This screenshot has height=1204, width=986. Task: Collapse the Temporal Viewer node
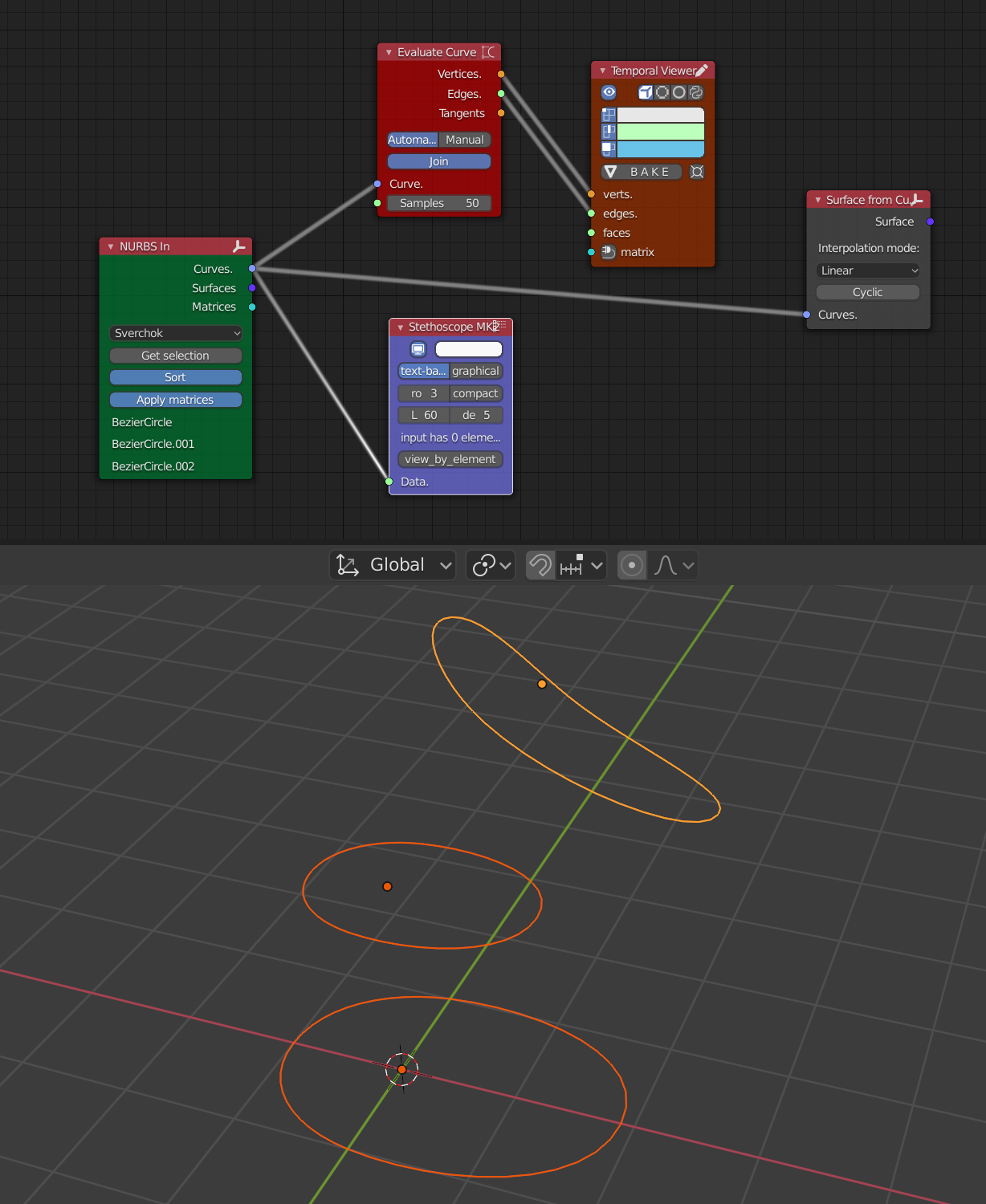click(x=602, y=71)
